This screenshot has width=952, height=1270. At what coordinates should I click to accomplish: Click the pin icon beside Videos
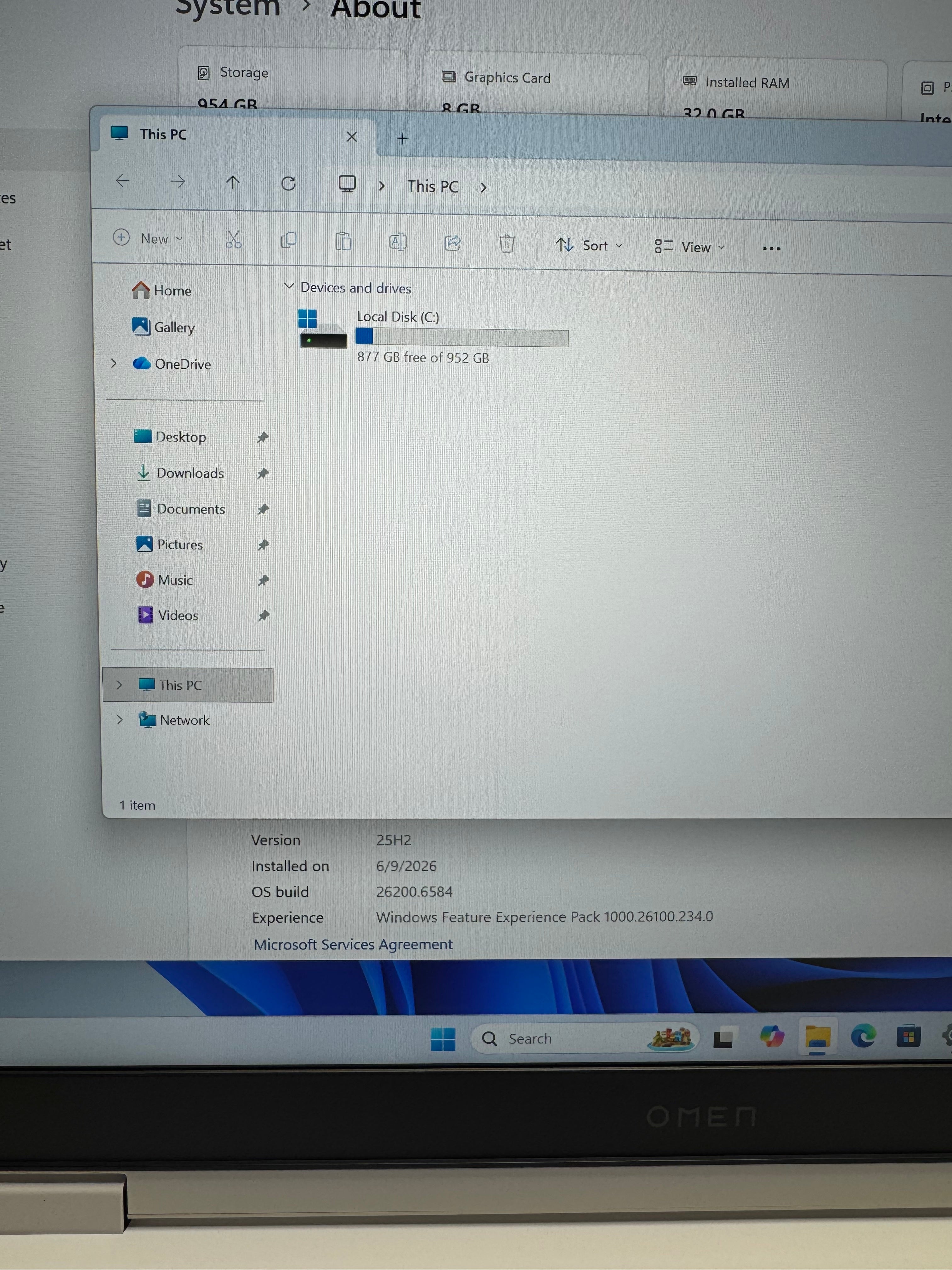(x=263, y=616)
